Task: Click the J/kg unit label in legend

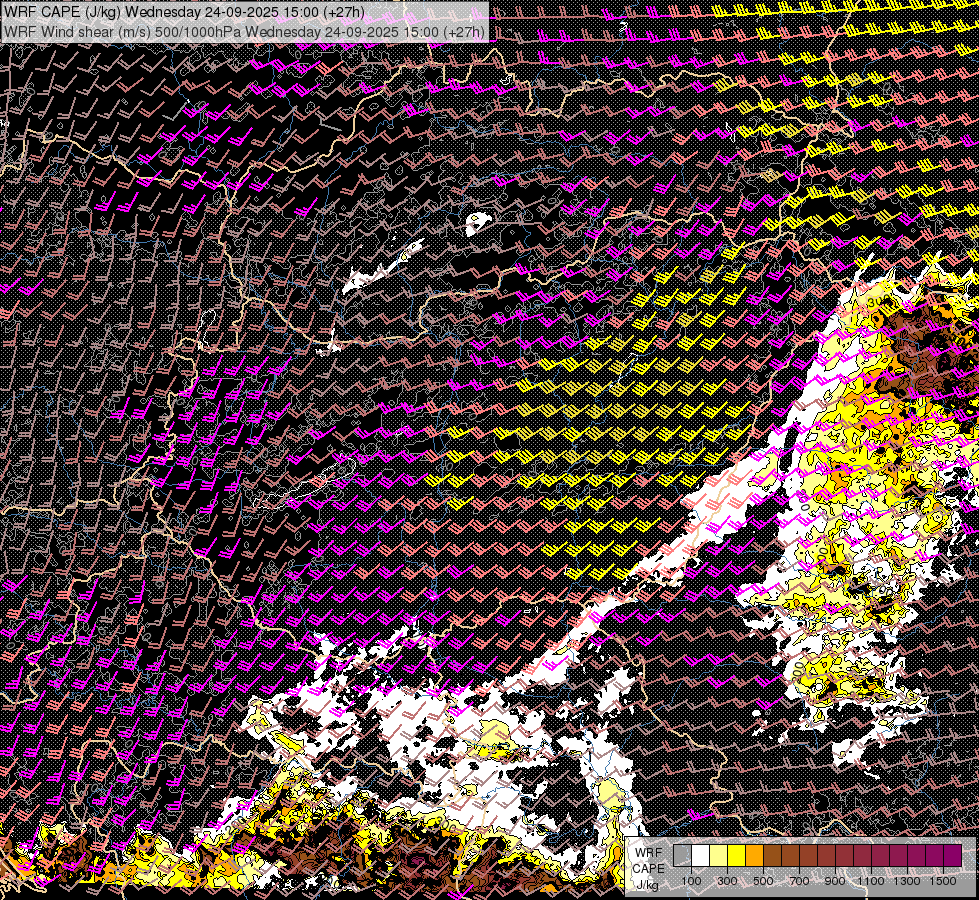Action: coord(647,886)
